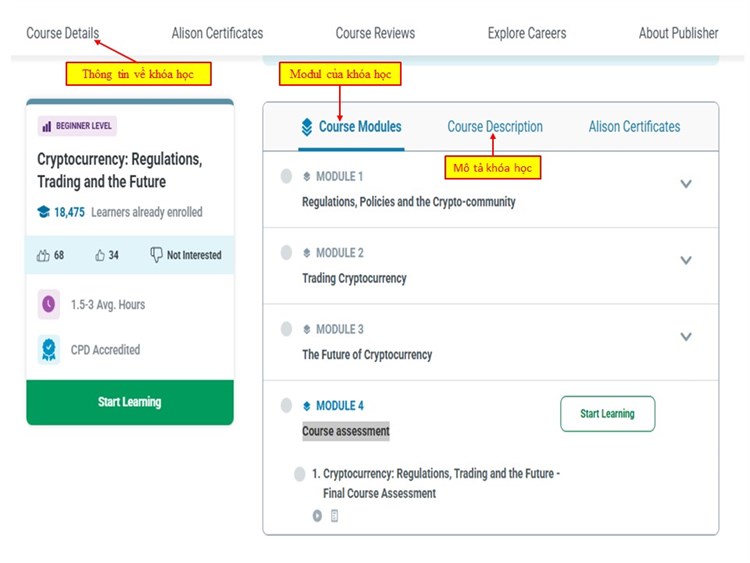Click the graduation cap enrolled learners icon

point(43,212)
